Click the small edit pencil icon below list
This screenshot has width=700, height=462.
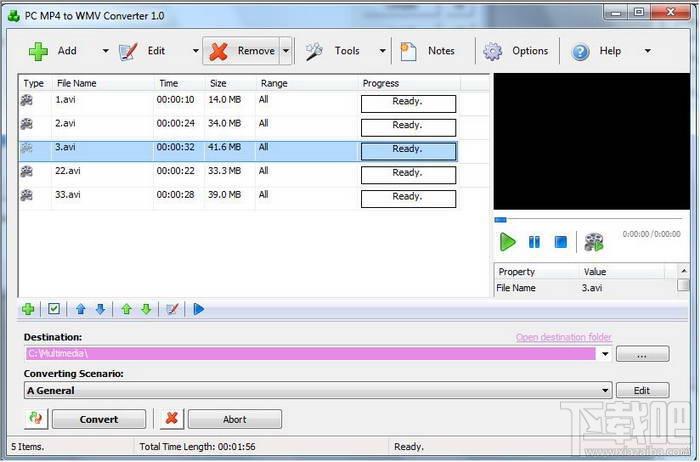click(x=172, y=309)
